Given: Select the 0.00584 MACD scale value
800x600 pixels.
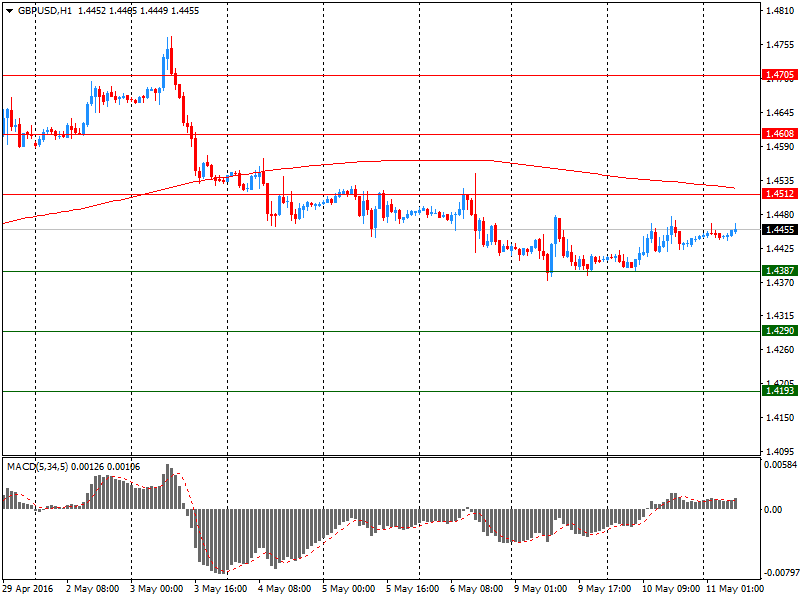Looking at the screenshot, I should click(780, 465).
